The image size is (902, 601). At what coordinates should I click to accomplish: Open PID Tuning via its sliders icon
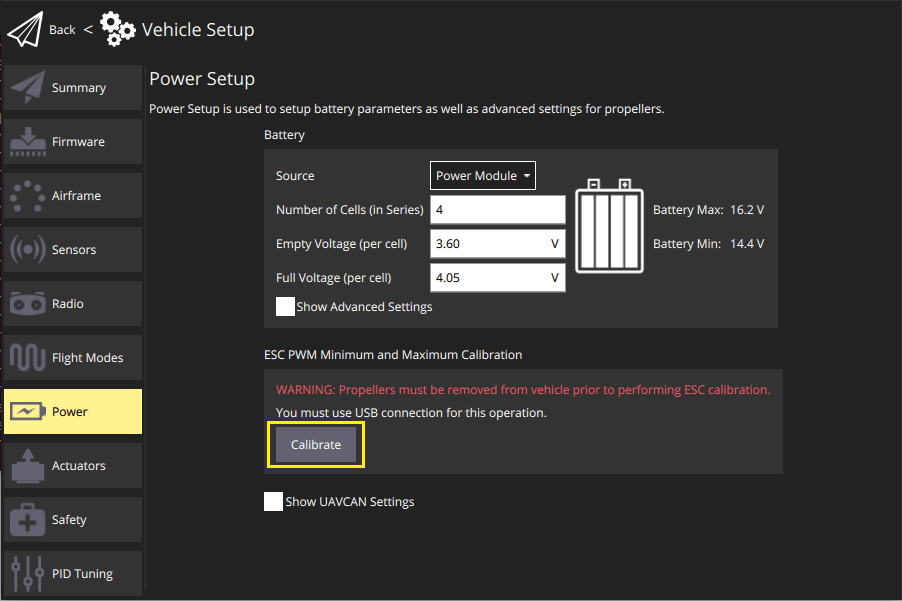[x=28, y=573]
